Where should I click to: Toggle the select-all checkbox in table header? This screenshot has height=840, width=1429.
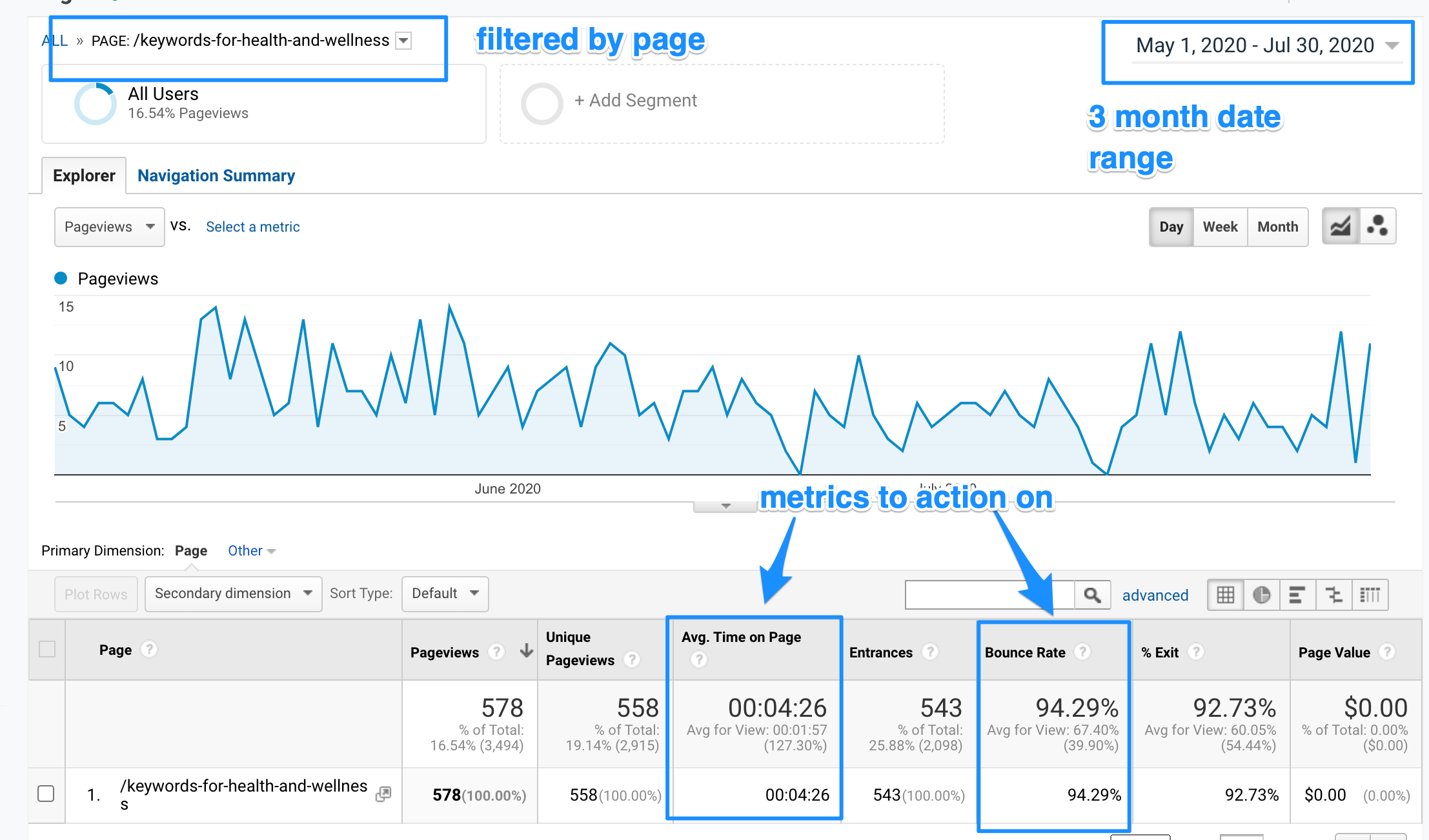pyautogui.click(x=47, y=649)
